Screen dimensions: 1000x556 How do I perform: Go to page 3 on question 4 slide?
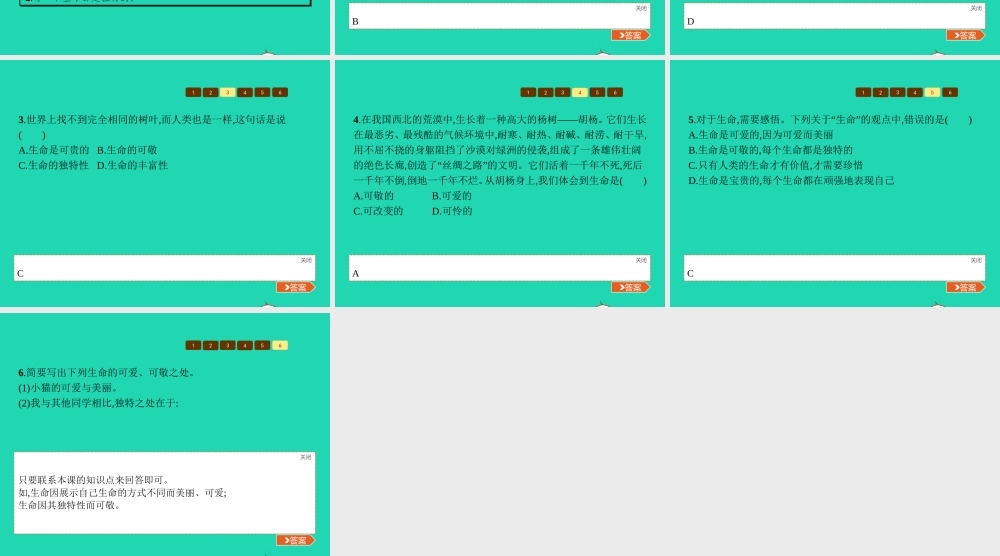562,92
